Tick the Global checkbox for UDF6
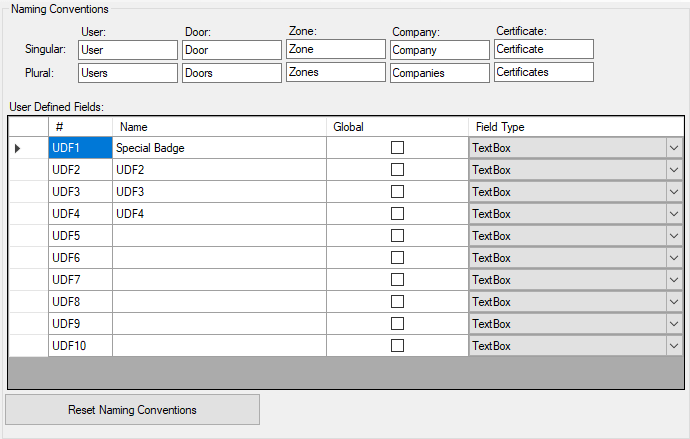Screen dimensions: 690x439 (x=397, y=257)
